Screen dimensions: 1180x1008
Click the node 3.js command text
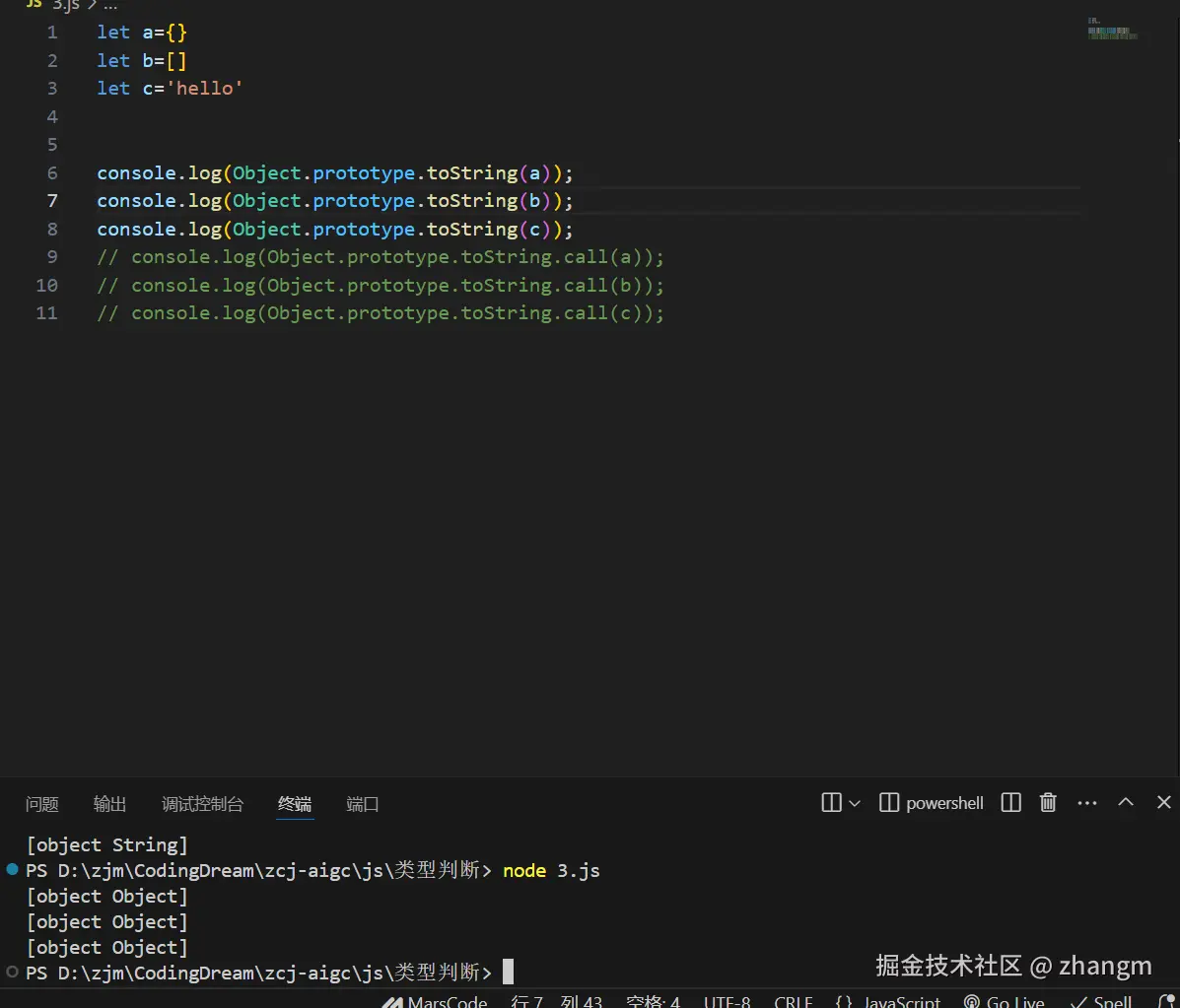[551, 871]
